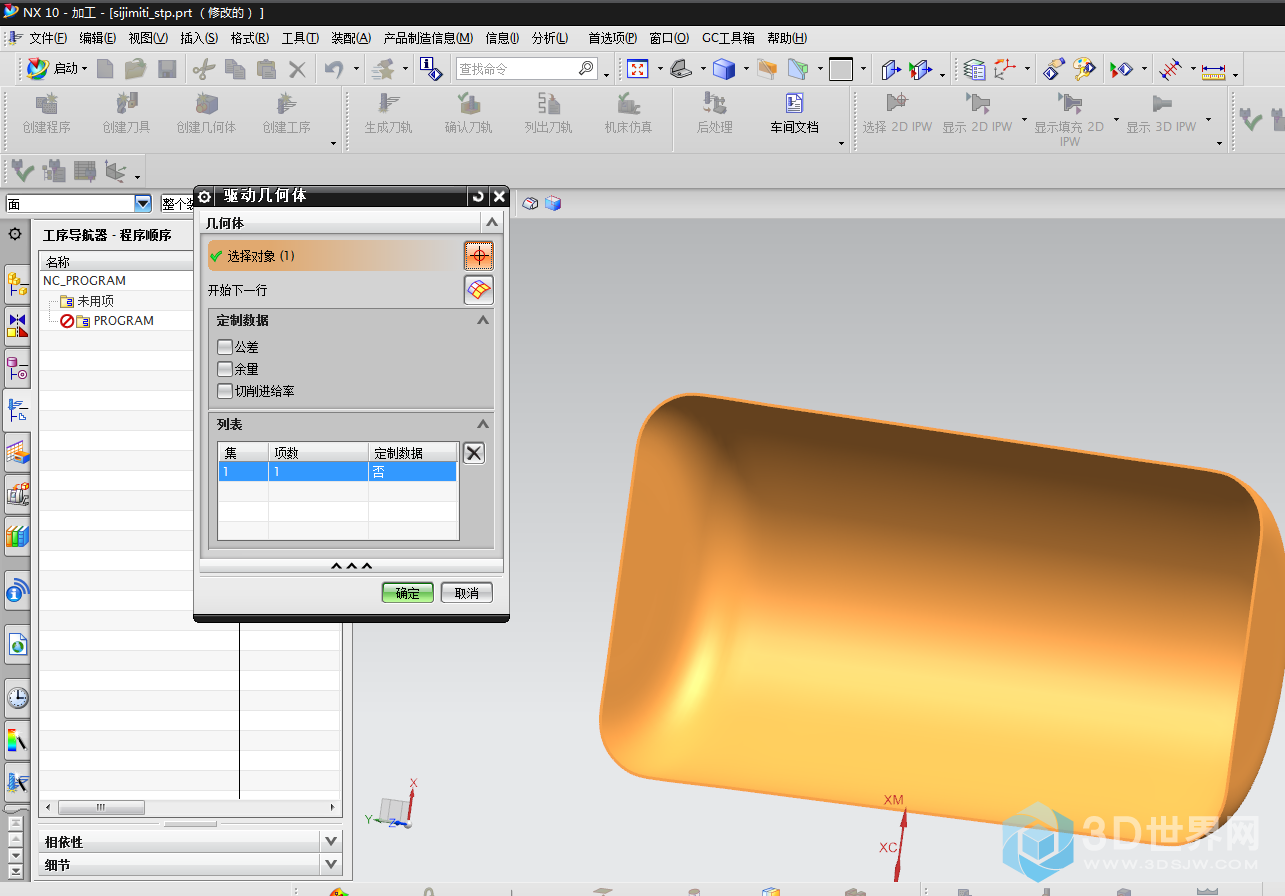Click the 名称 column header
Image resolution: width=1285 pixels, height=896 pixels.
(116, 262)
